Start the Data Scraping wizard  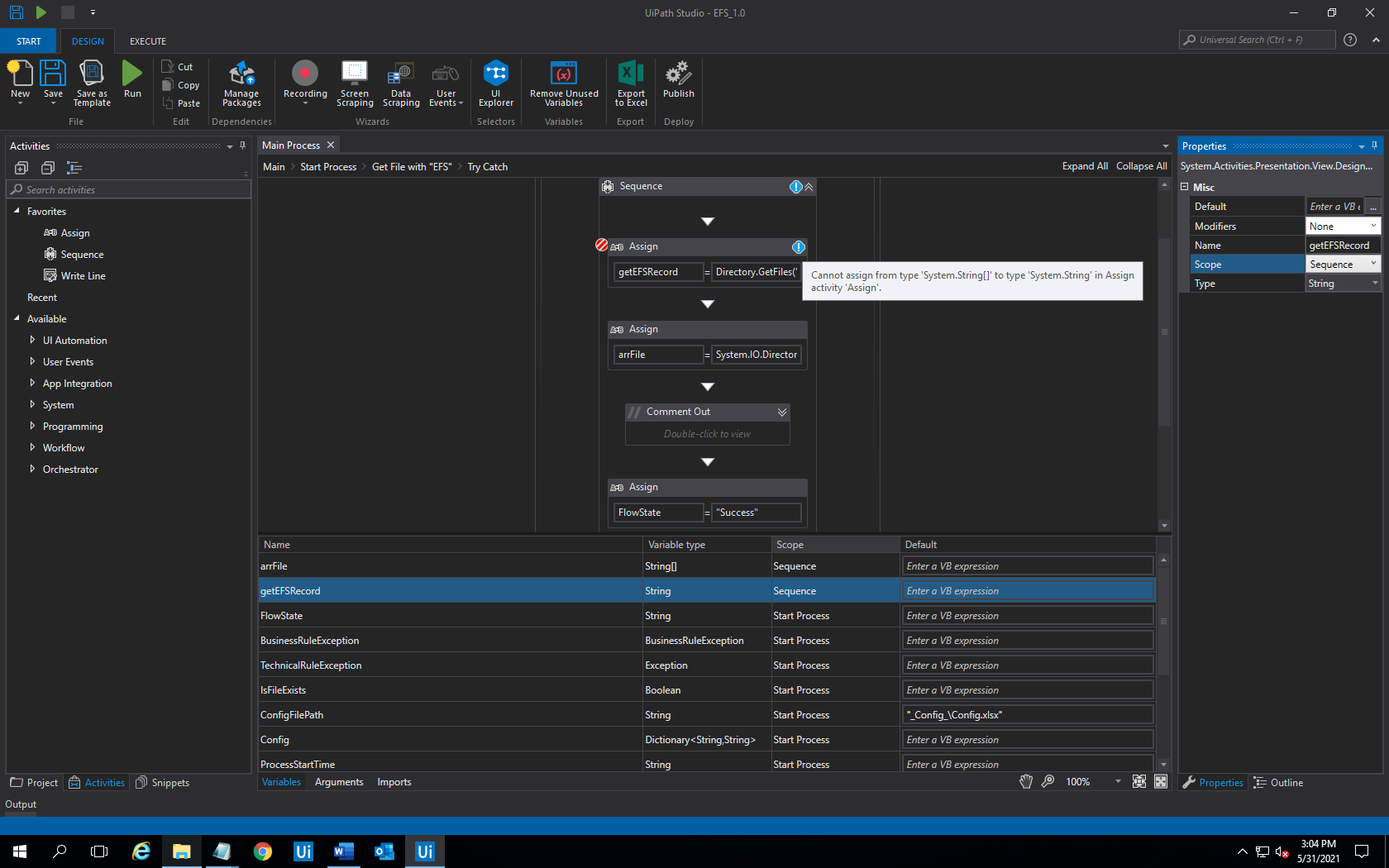click(400, 83)
